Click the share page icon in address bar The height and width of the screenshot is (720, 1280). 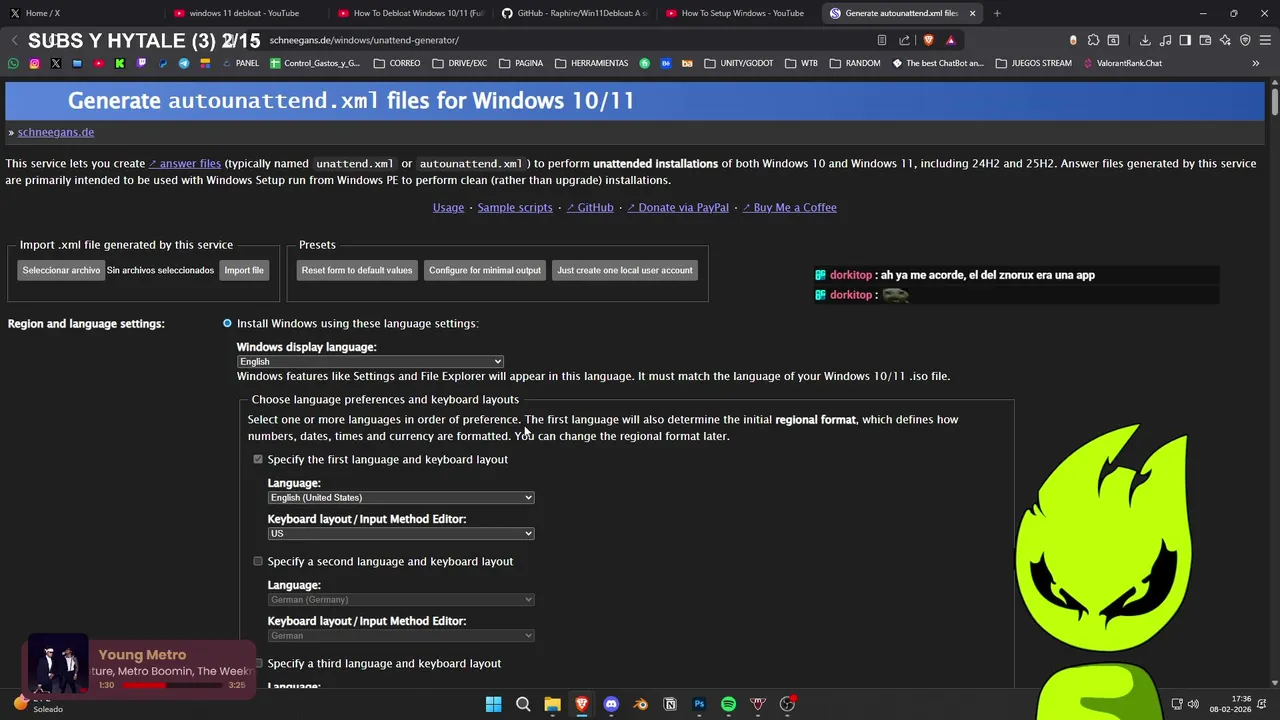point(904,40)
